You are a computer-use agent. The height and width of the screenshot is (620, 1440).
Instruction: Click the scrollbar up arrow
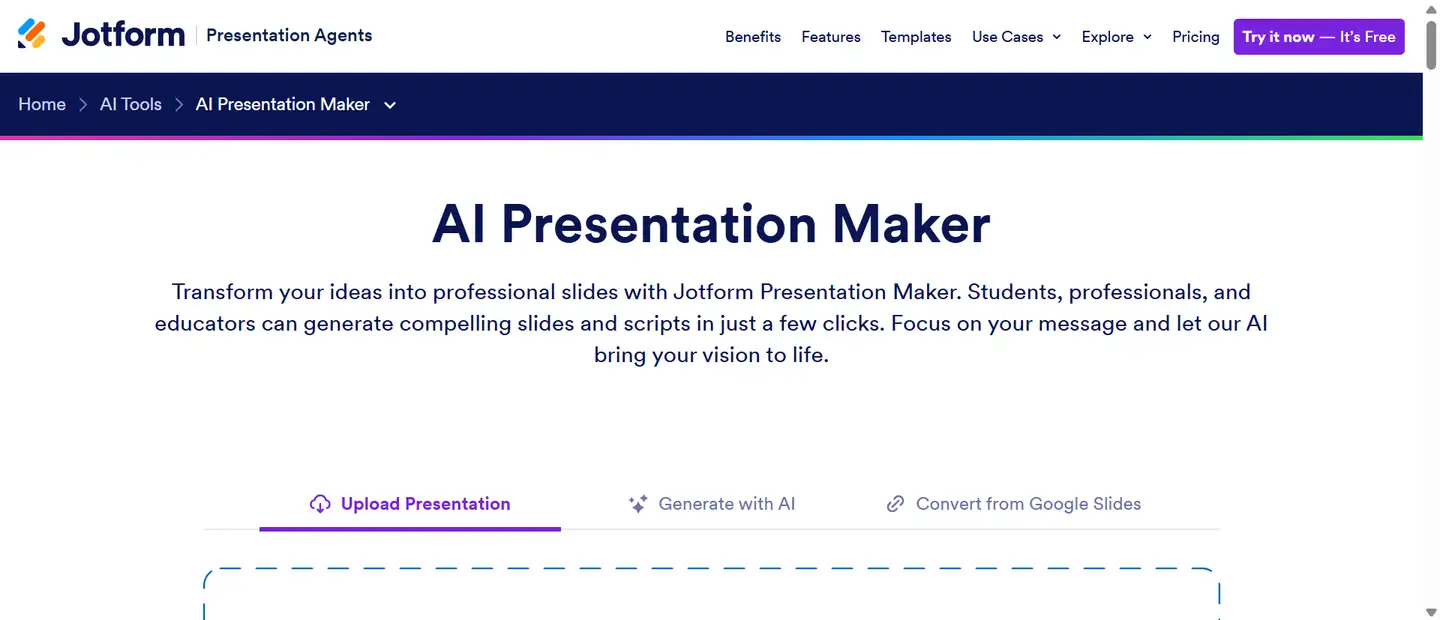[1431, 8]
